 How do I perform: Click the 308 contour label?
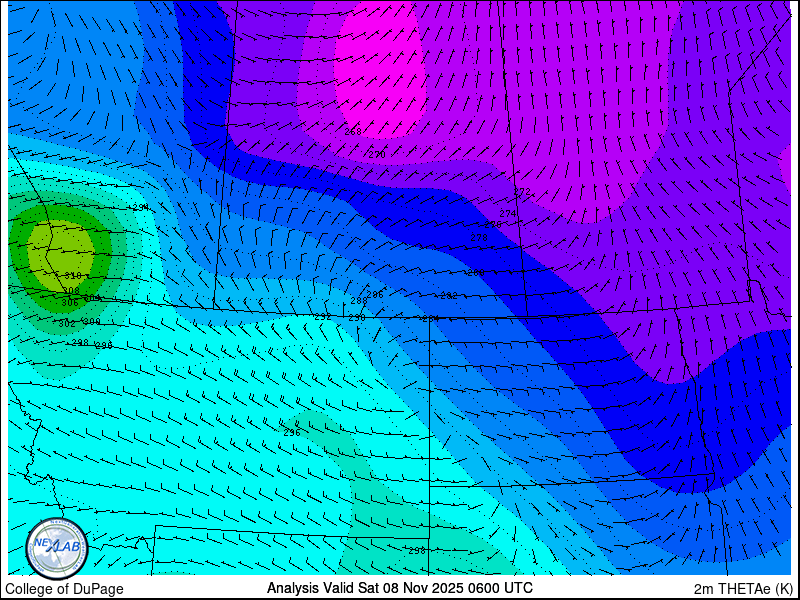(70, 291)
